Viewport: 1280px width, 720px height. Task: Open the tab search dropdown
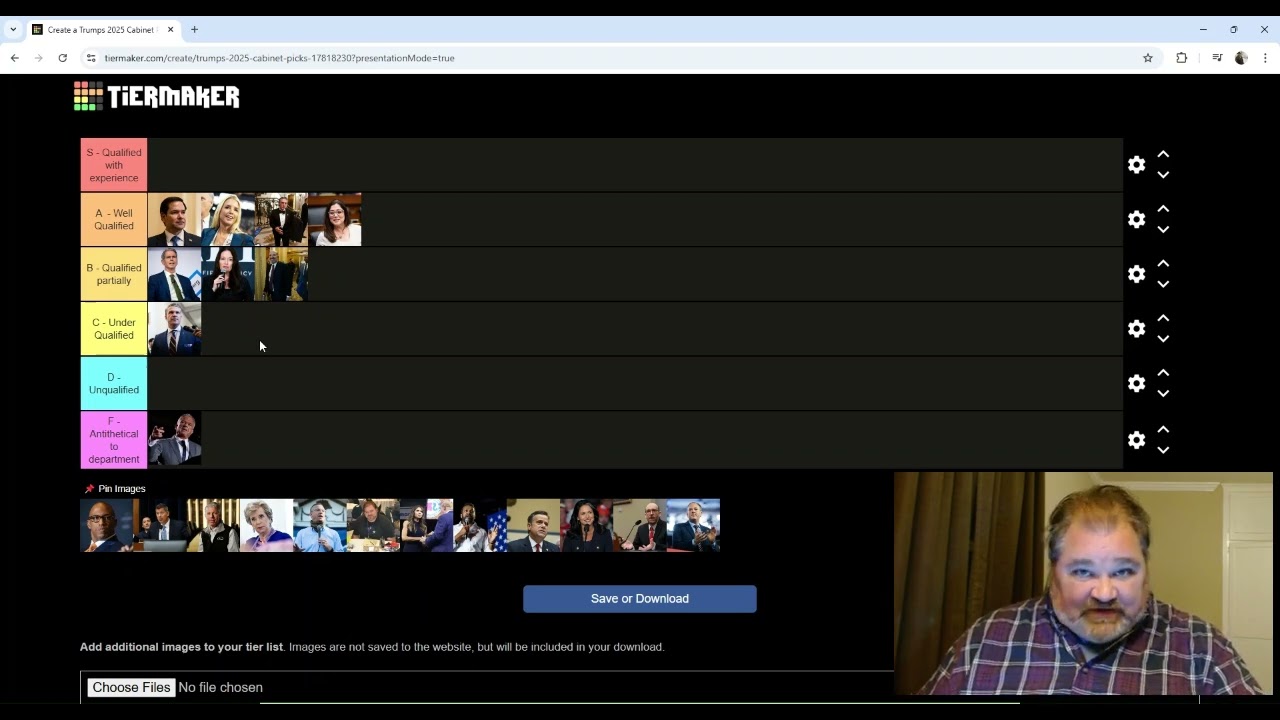click(13, 30)
